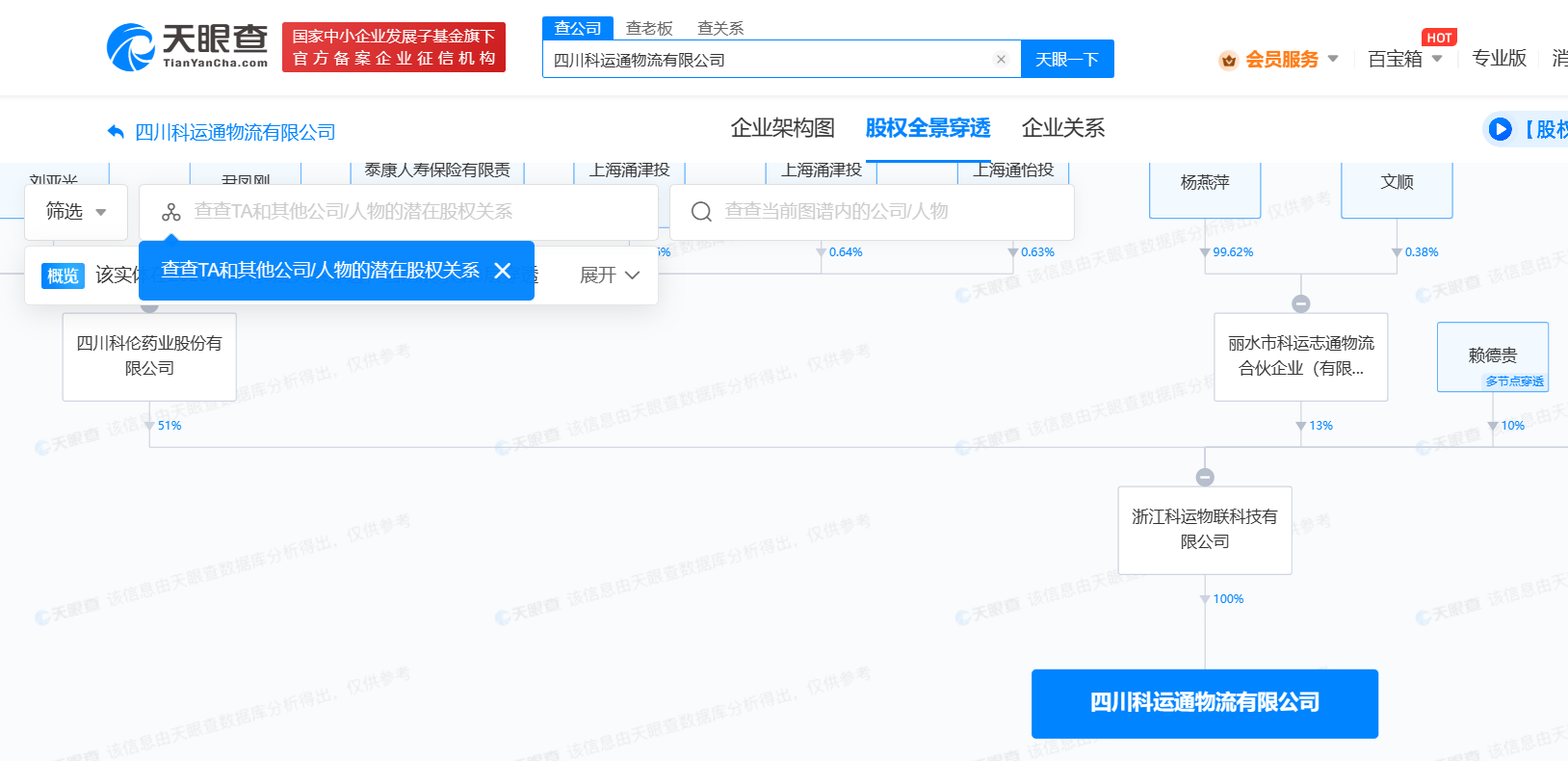Screen dimensions: 1568x761
Task: Click the red 国家中小企业发展子基金 banner
Action: (394, 47)
